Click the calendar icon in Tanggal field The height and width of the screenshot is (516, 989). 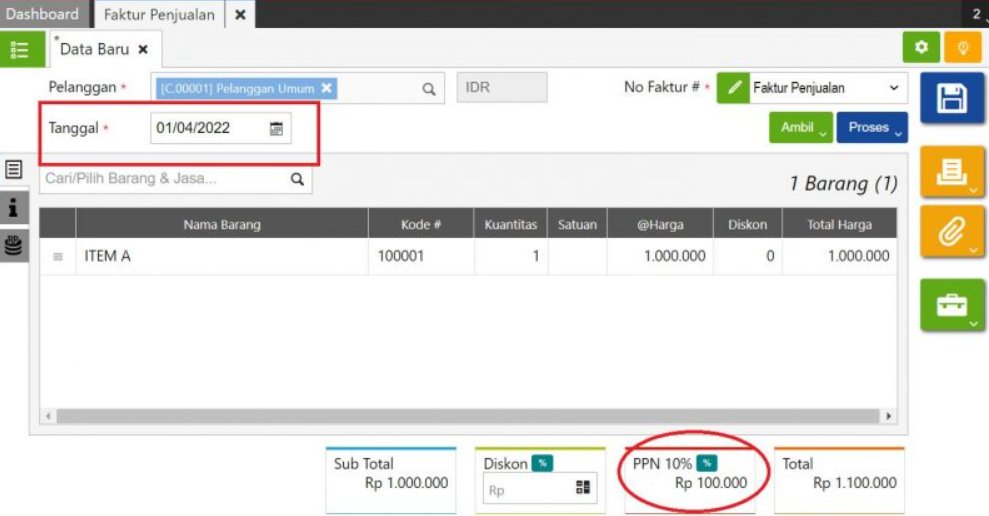(276, 128)
